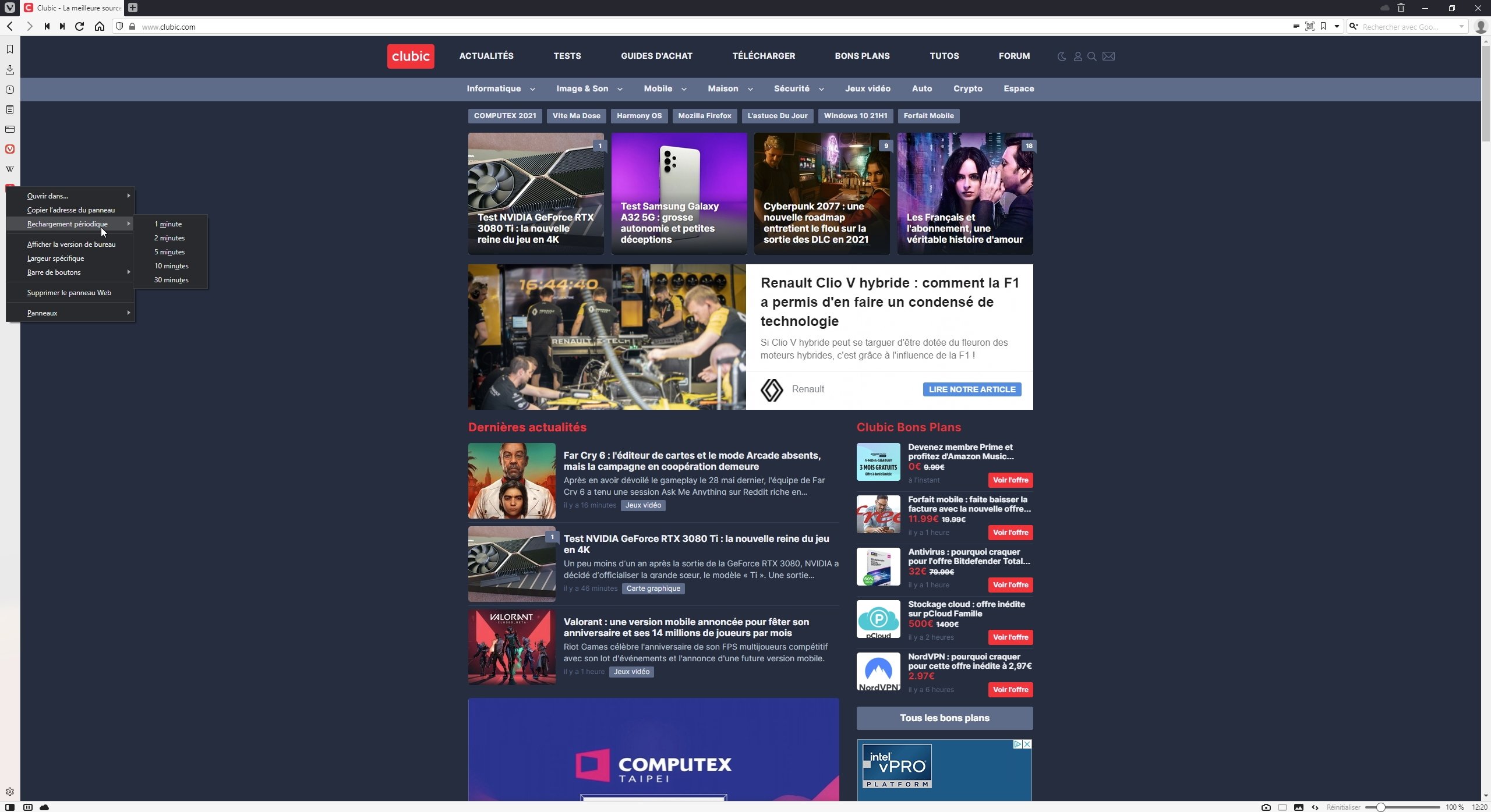Open a new tab with plus button
The height and width of the screenshot is (812, 1491).
click(133, 8)
